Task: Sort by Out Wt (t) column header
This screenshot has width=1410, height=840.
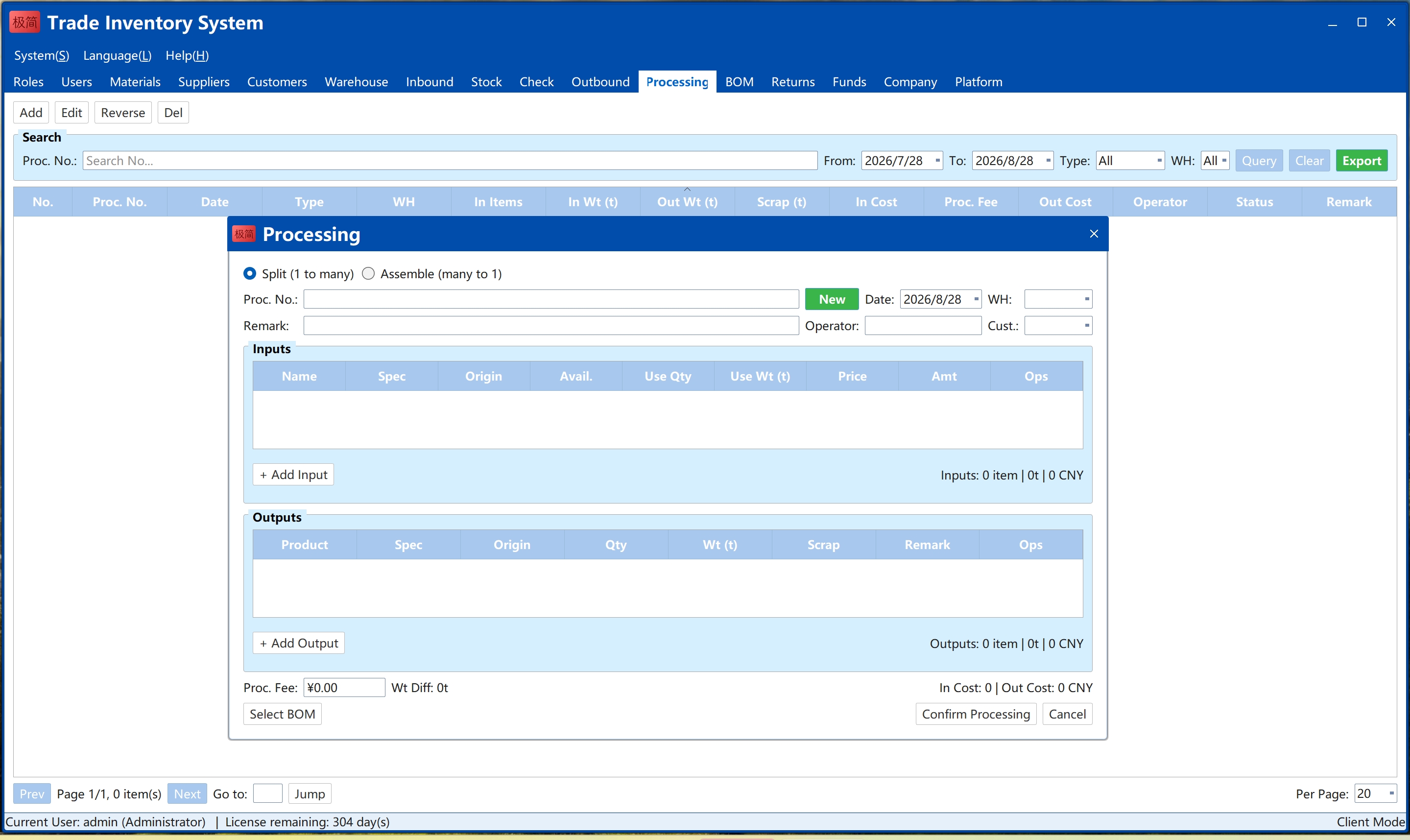Action: point(687,201)
